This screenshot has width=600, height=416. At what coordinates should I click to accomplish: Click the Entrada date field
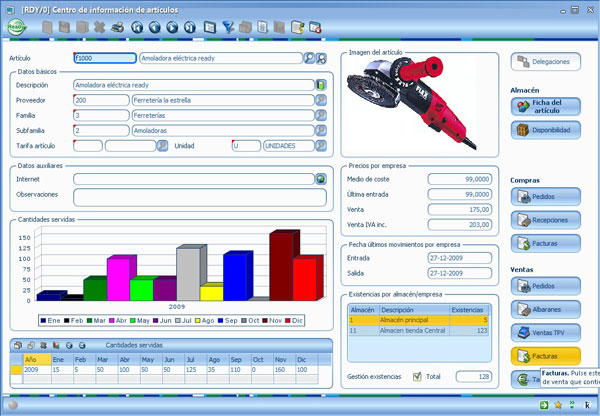pos(460,258)
